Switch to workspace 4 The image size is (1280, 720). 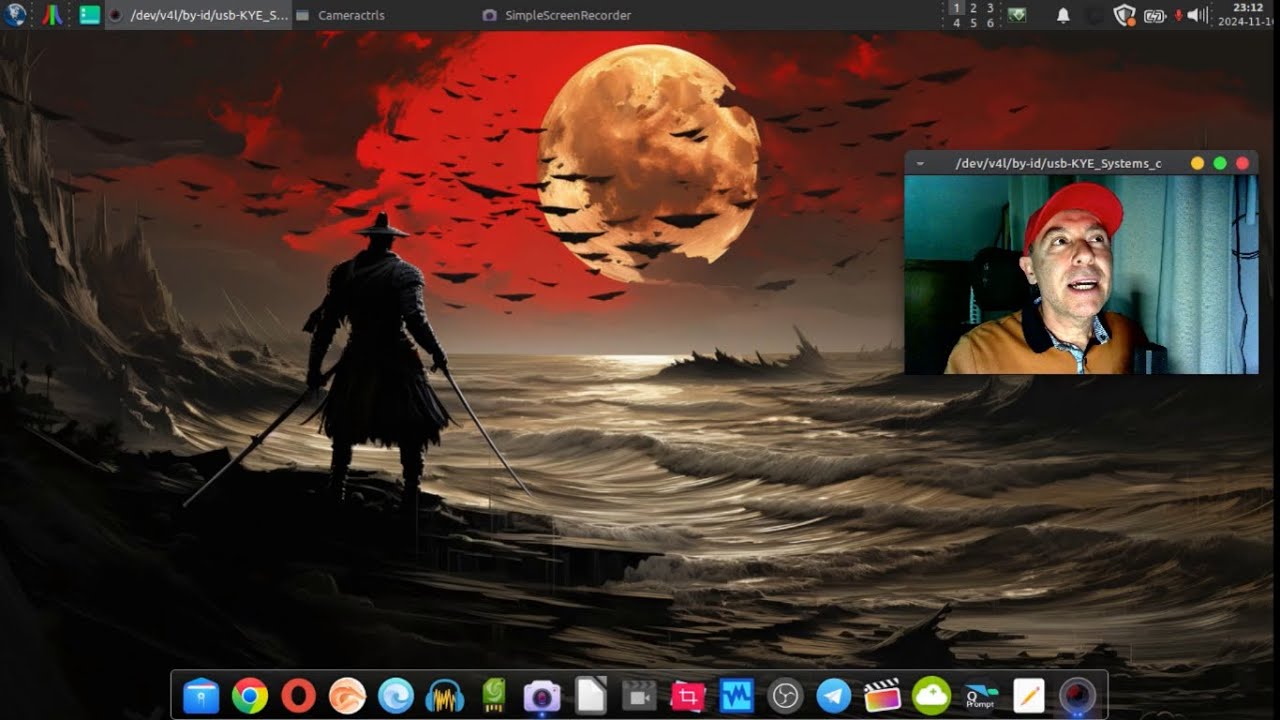957,22
